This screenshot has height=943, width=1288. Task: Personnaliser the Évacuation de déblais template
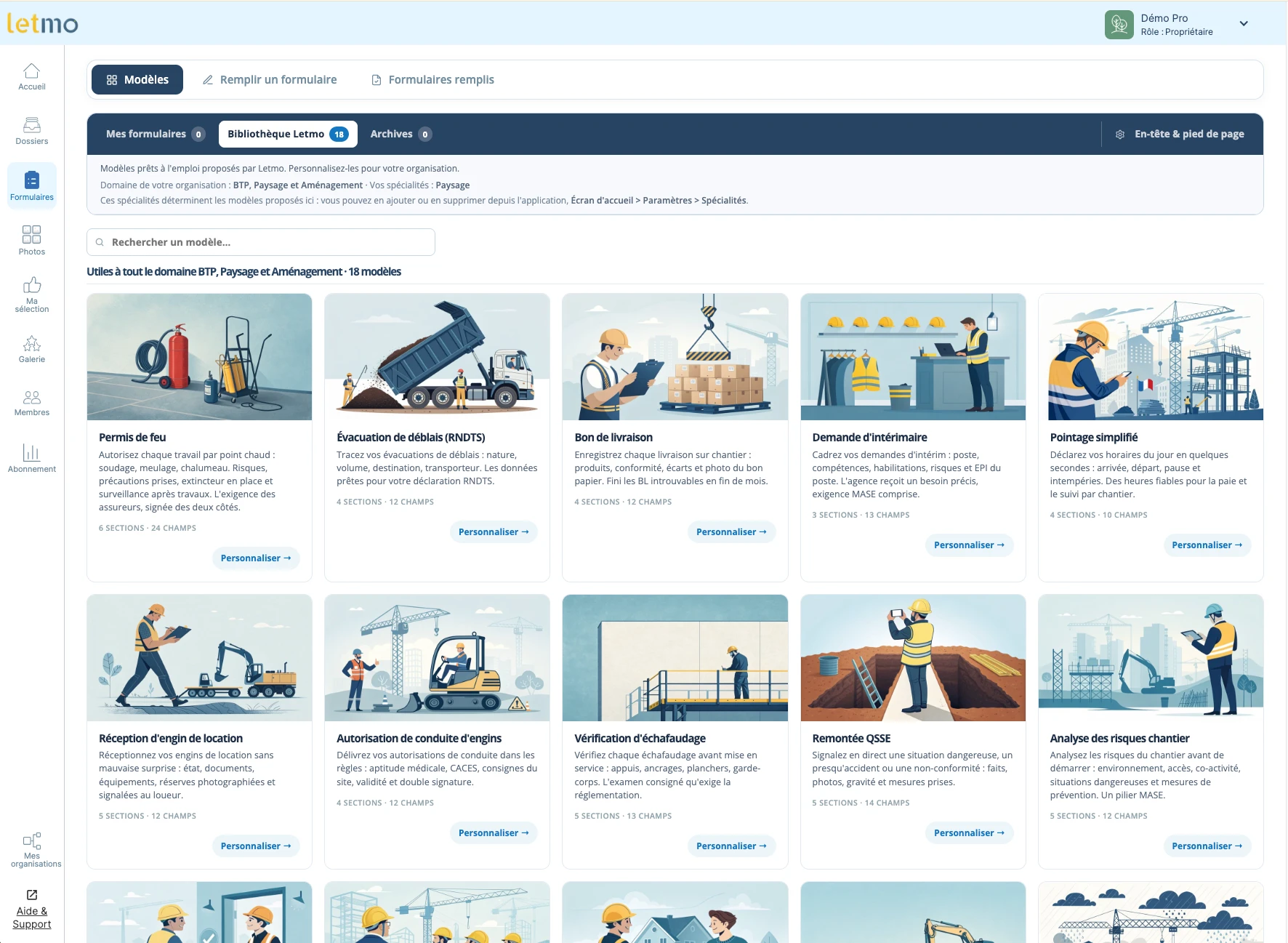coord(494,532)
